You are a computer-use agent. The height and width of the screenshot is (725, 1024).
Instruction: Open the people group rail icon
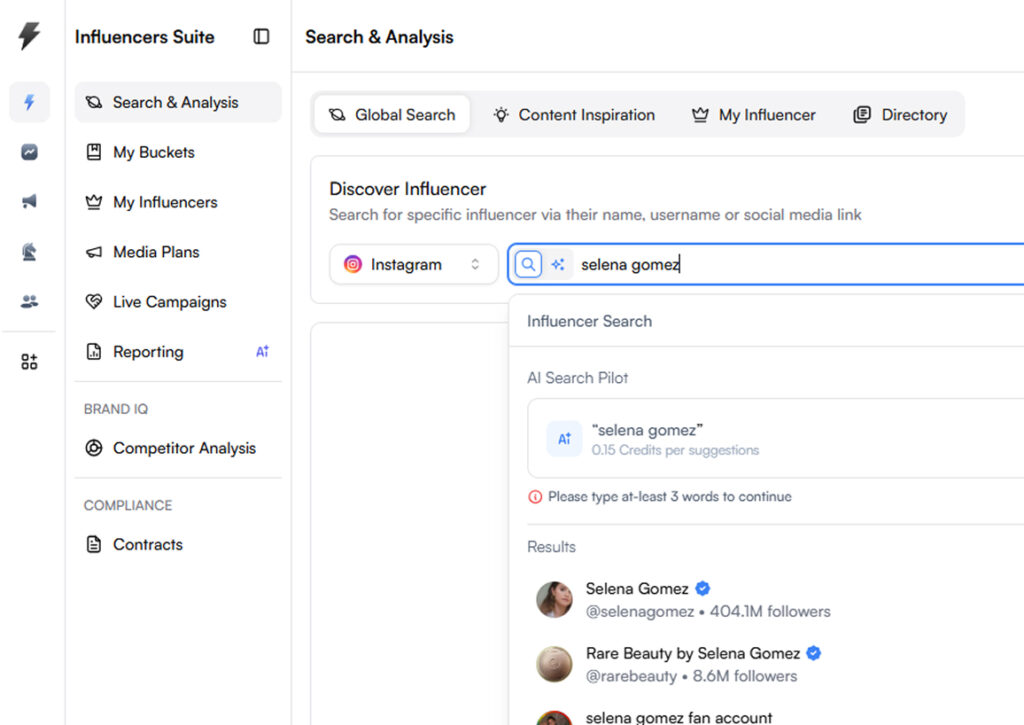pos(29,301)
